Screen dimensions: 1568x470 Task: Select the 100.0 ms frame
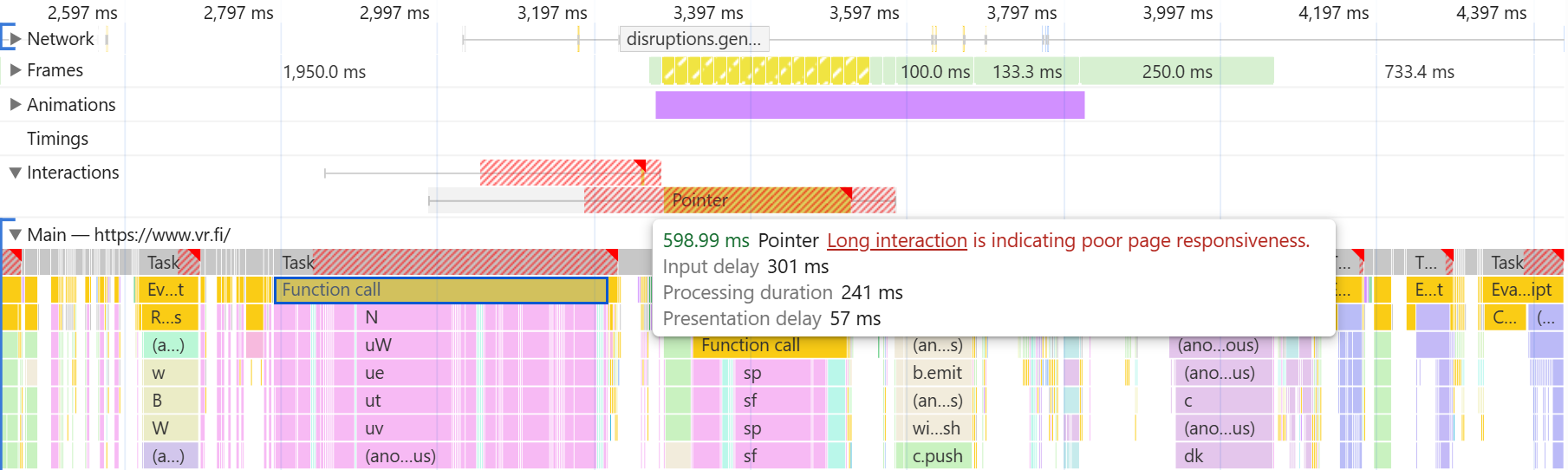click(934, 72)
